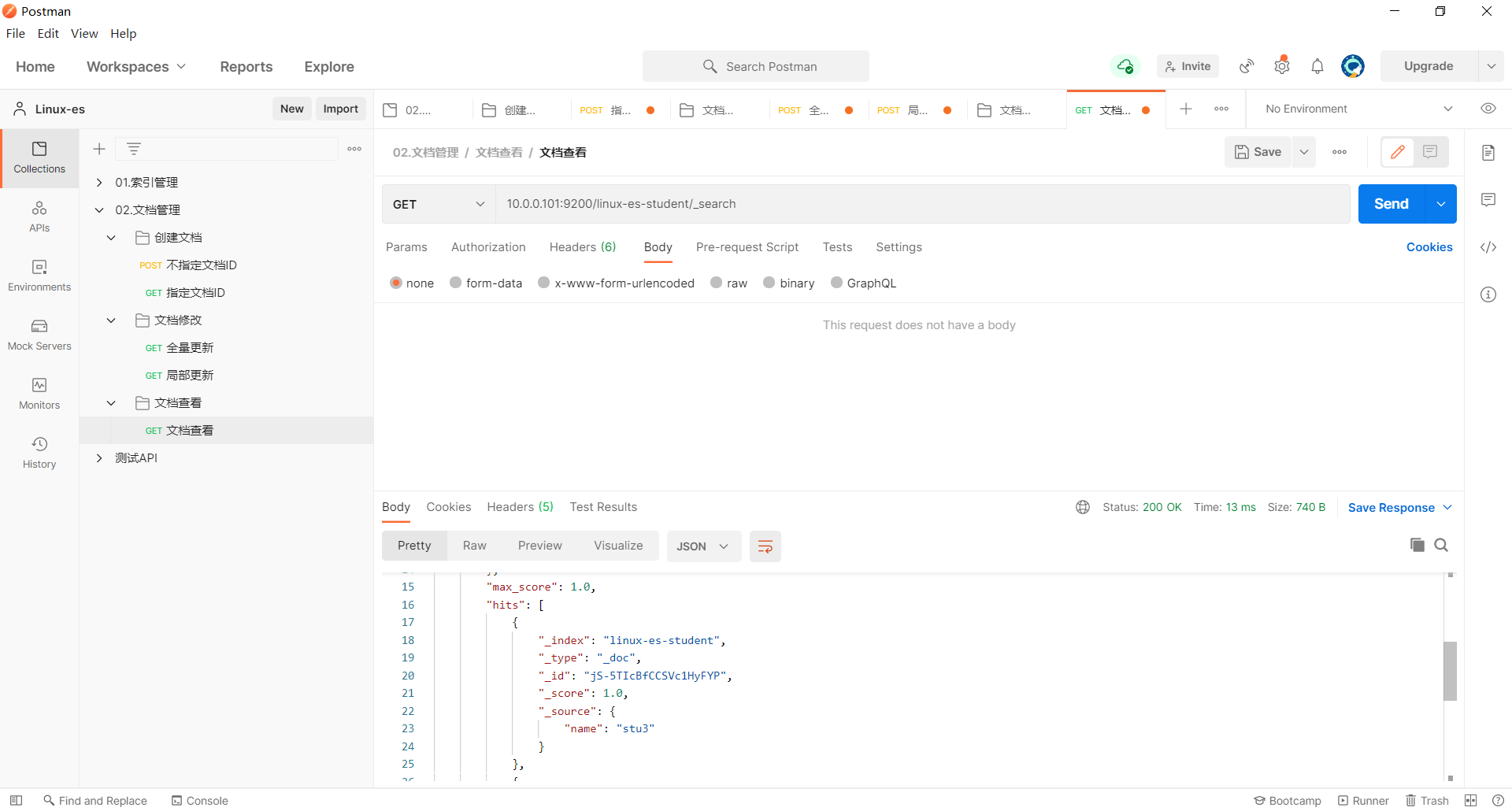Open the No Environment selector
The image size is (1512, 811).
[x=1358, y=109]
